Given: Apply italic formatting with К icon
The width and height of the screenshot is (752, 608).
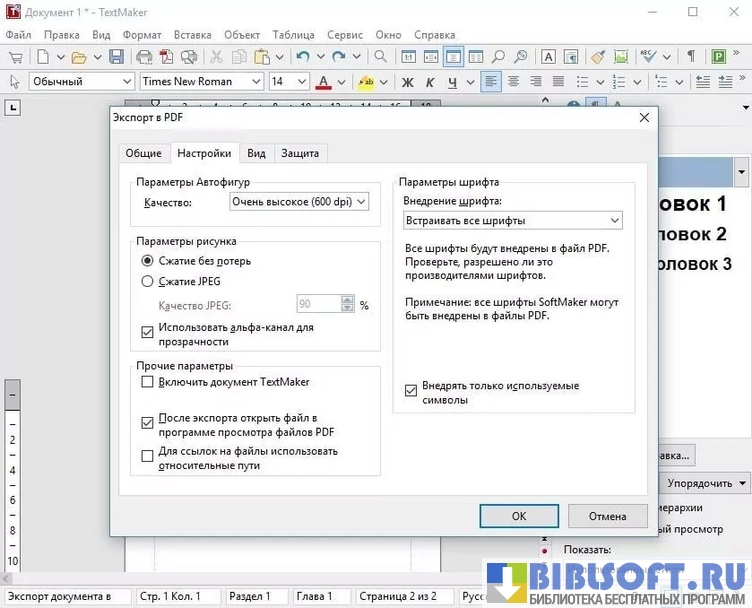Looking at the screenshot, I should pyautogui.click(x=431, y=82).
